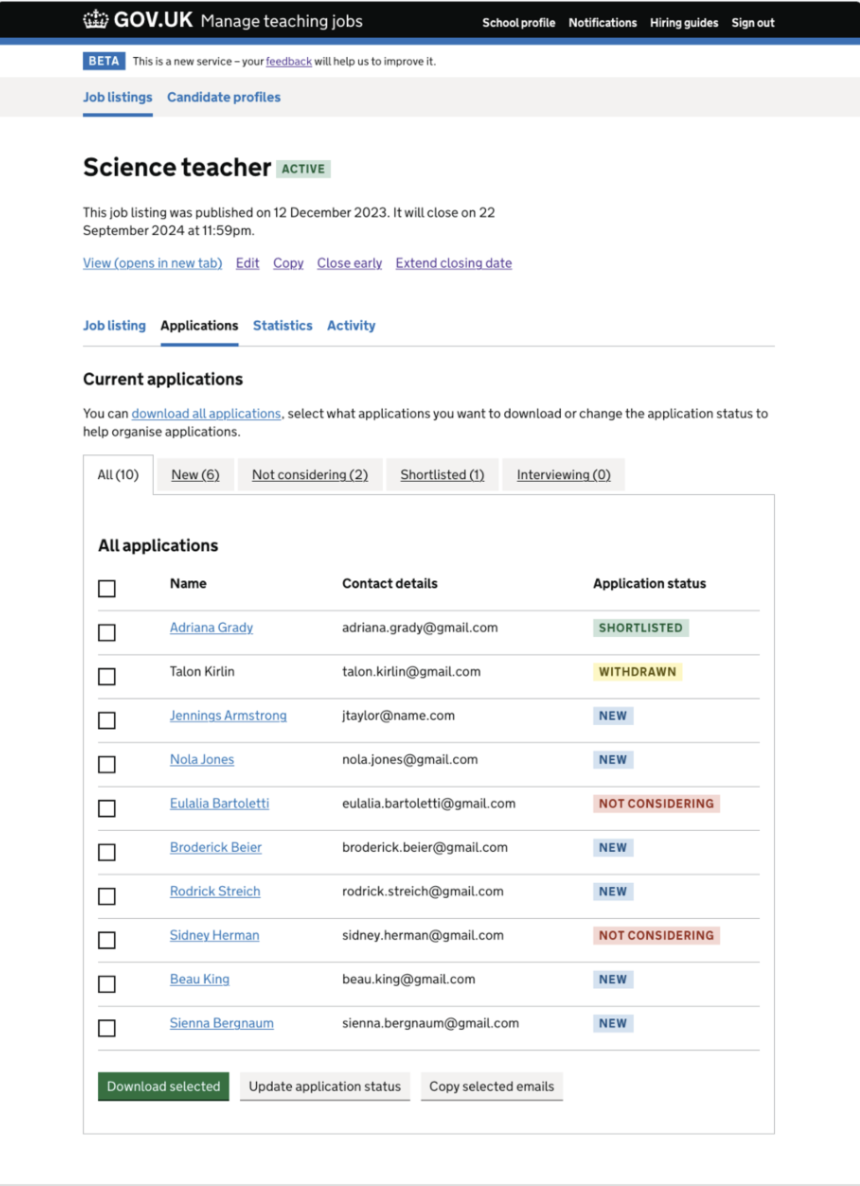
Task: Click Update application status button
Action: [x=325, y=1087]
